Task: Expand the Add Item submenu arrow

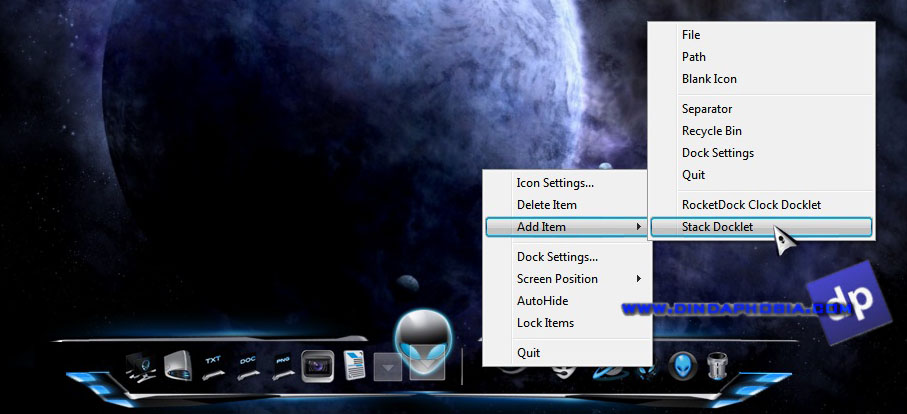Action: coord(639,227)
